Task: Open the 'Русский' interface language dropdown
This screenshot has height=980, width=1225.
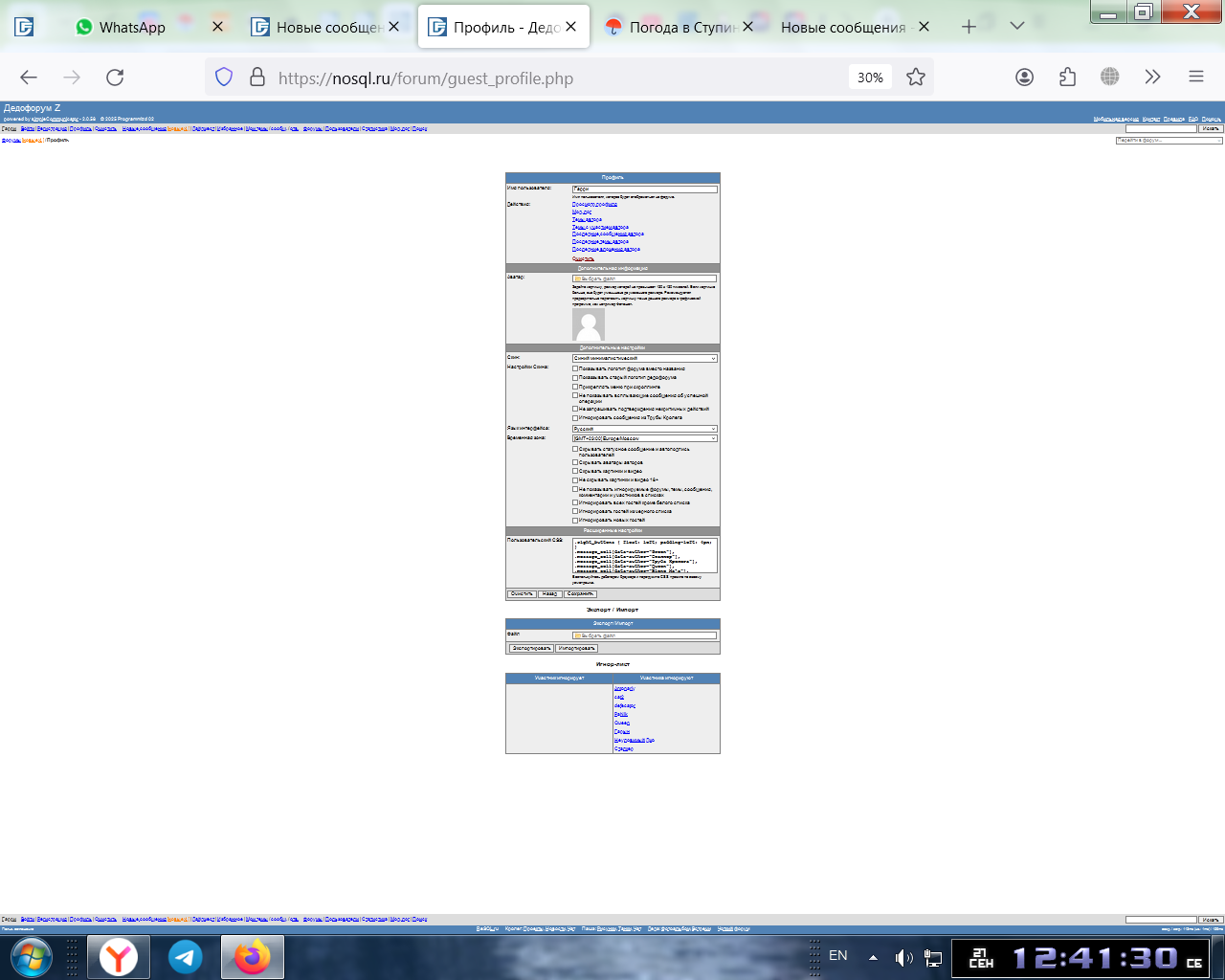Action: [644, 429]
